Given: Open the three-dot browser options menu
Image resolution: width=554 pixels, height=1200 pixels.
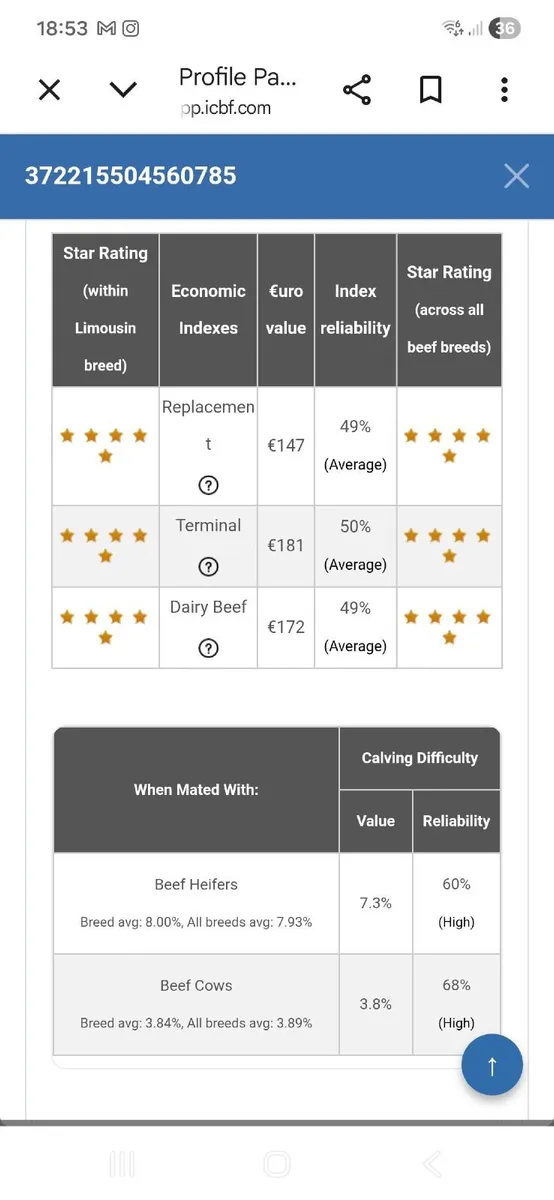Looking at the screenshot, I should pyautogui.click(x=504, y=90).
